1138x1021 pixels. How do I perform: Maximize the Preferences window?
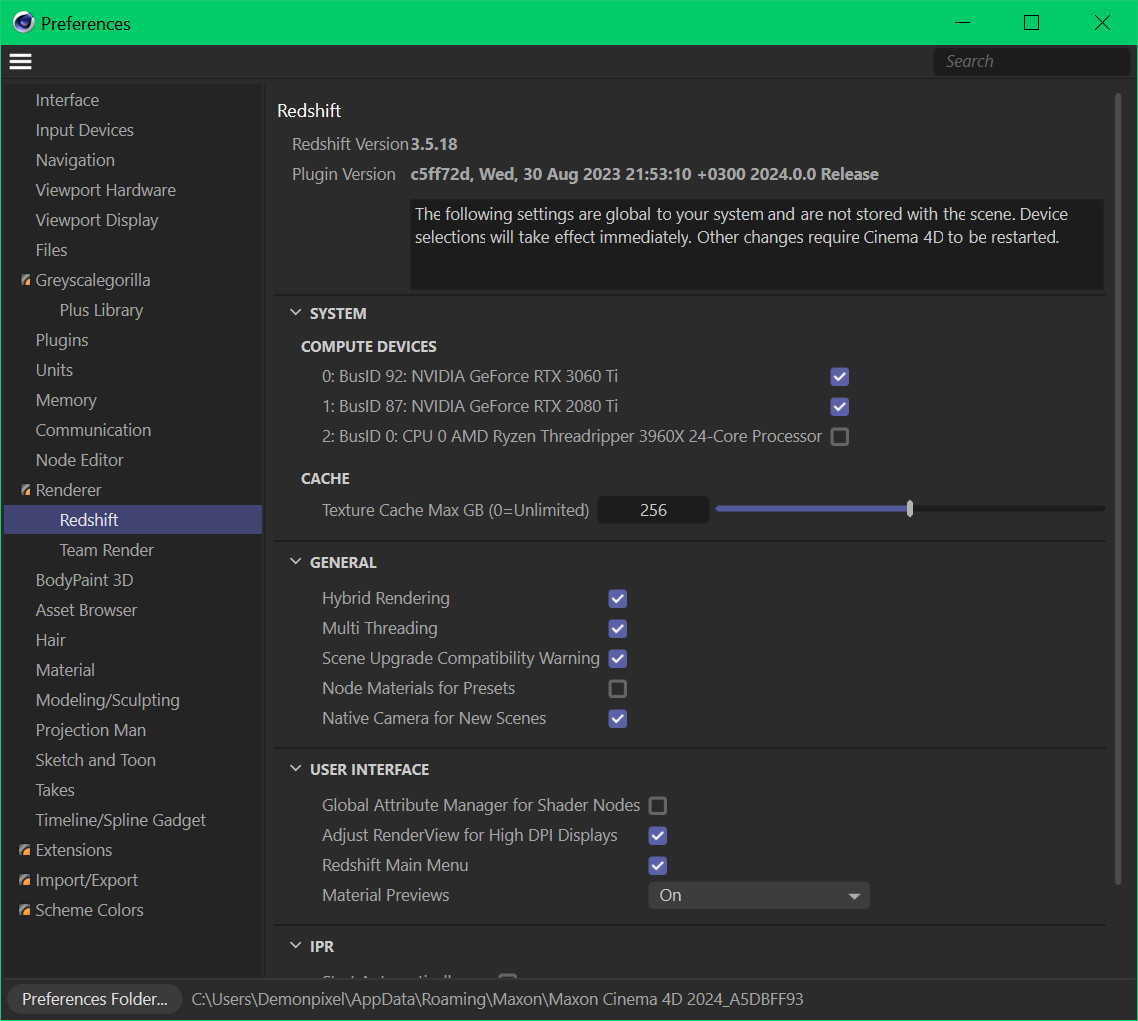tap(1031, 22)
